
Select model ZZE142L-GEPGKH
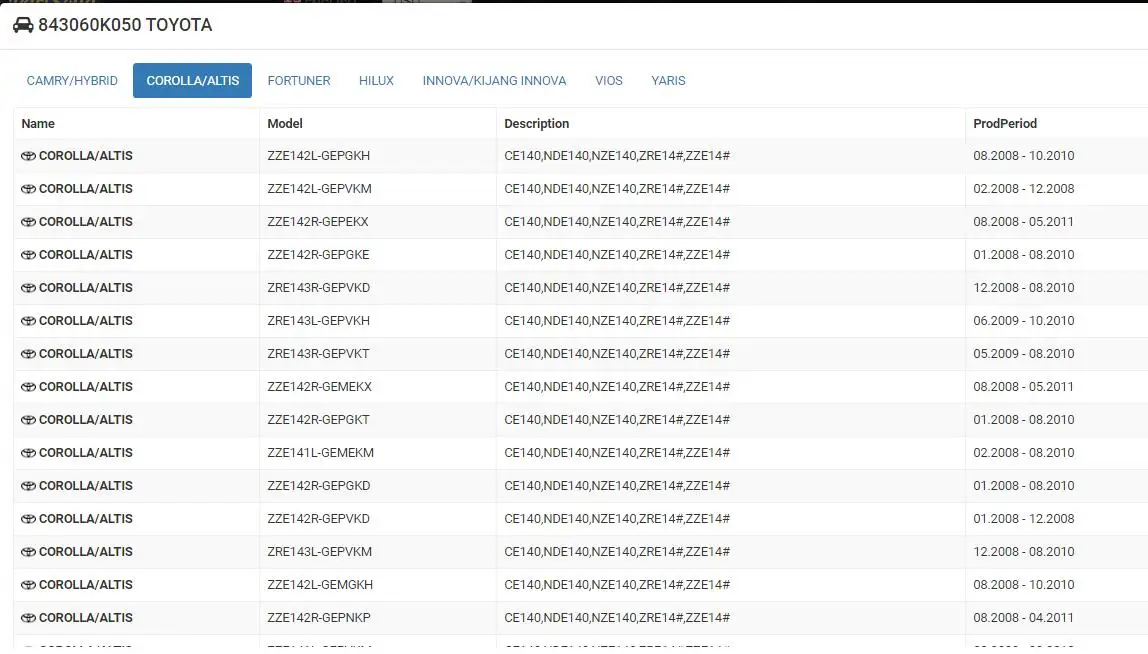pos(318,156)
